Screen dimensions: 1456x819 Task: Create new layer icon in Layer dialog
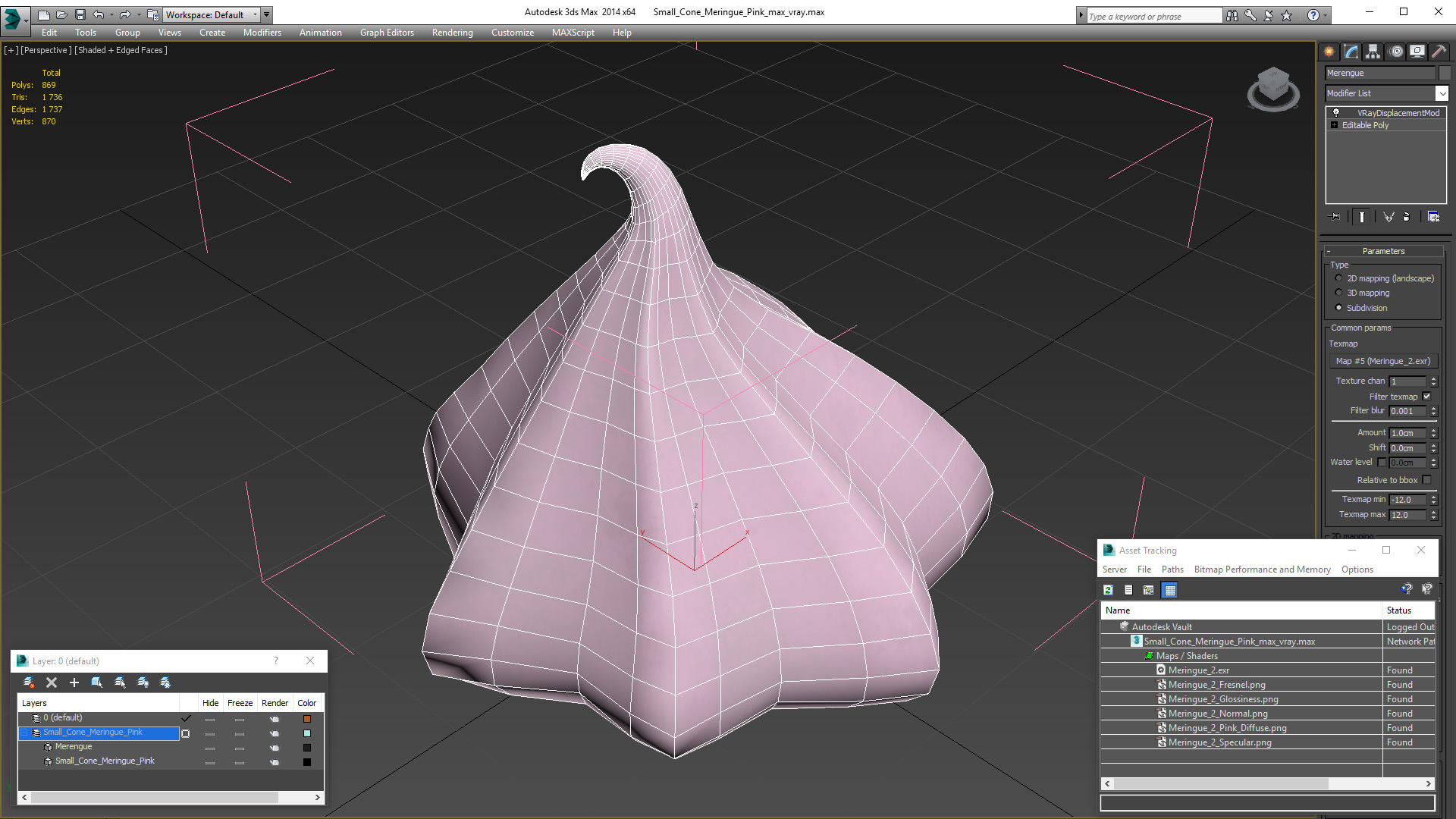(x=29, y=682)
